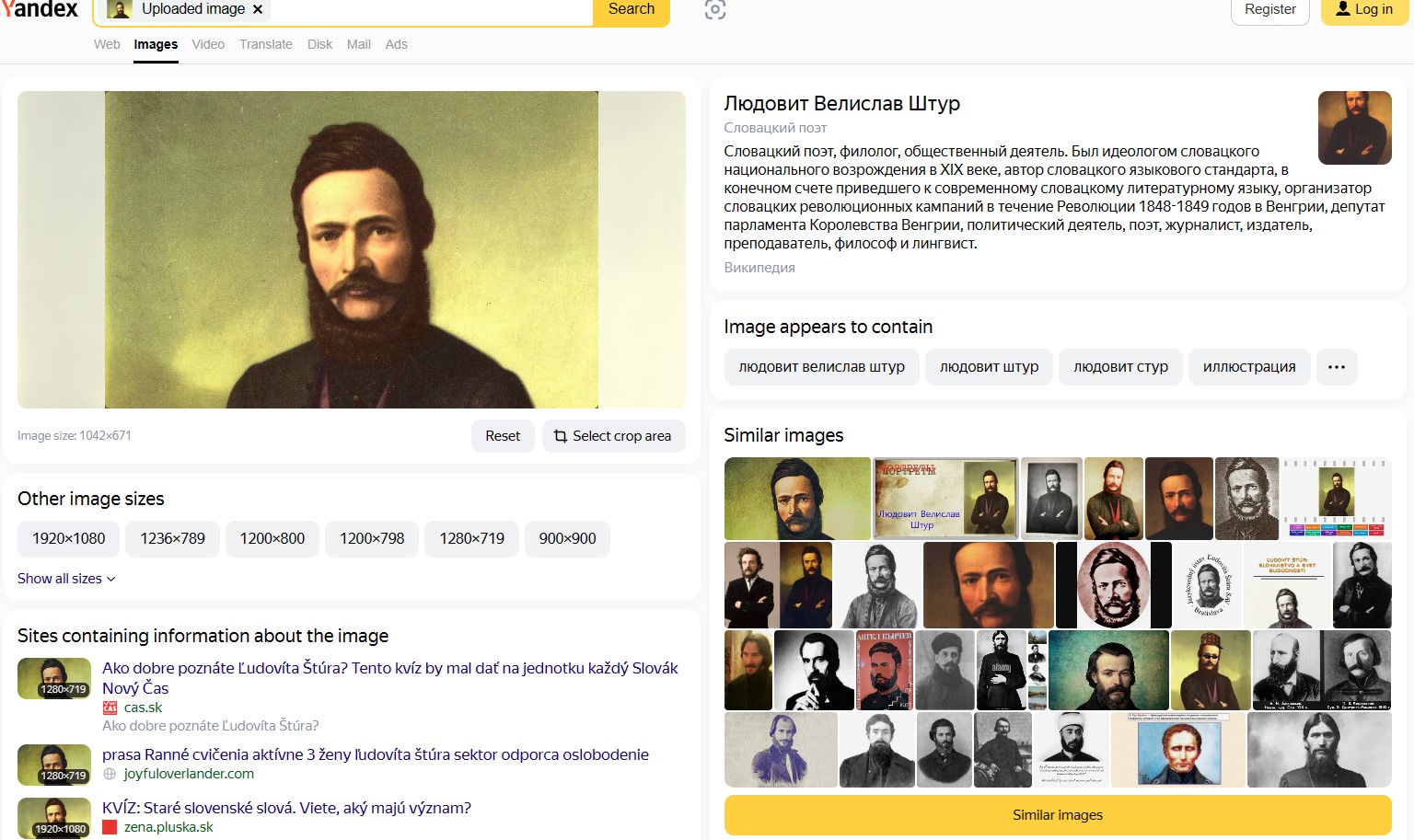Screen dimensions: 1414x840
Task: Open the camera image search icon
Action: coord(715,10)
